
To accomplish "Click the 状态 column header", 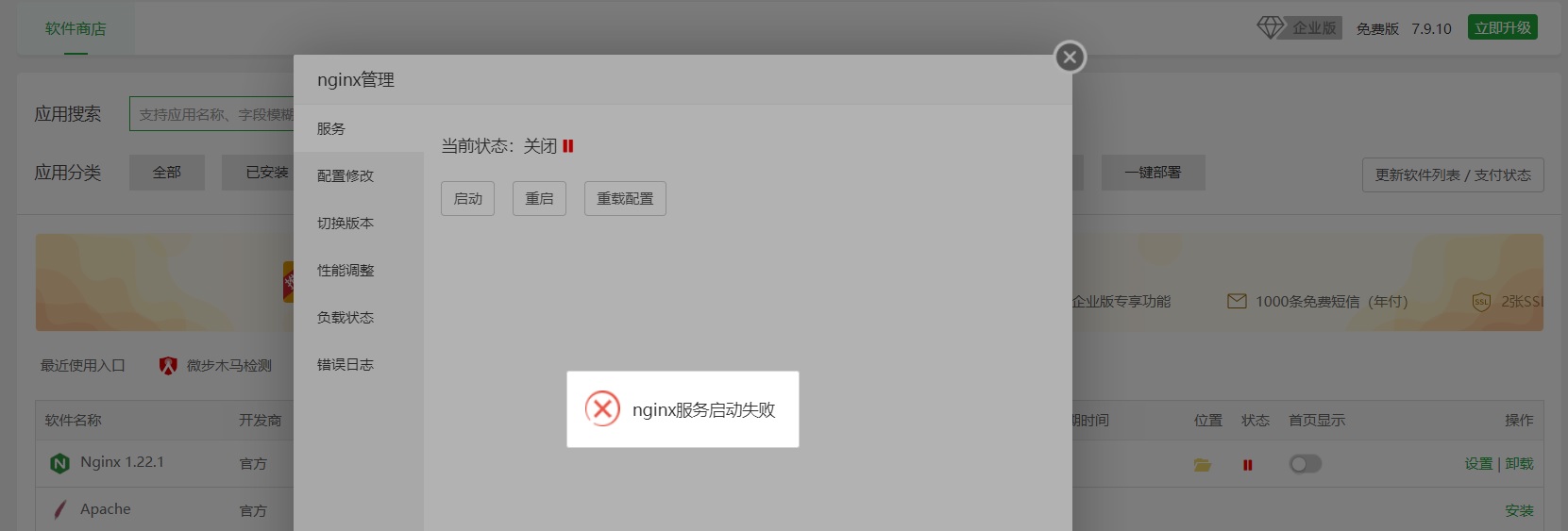I will 1256,421.
